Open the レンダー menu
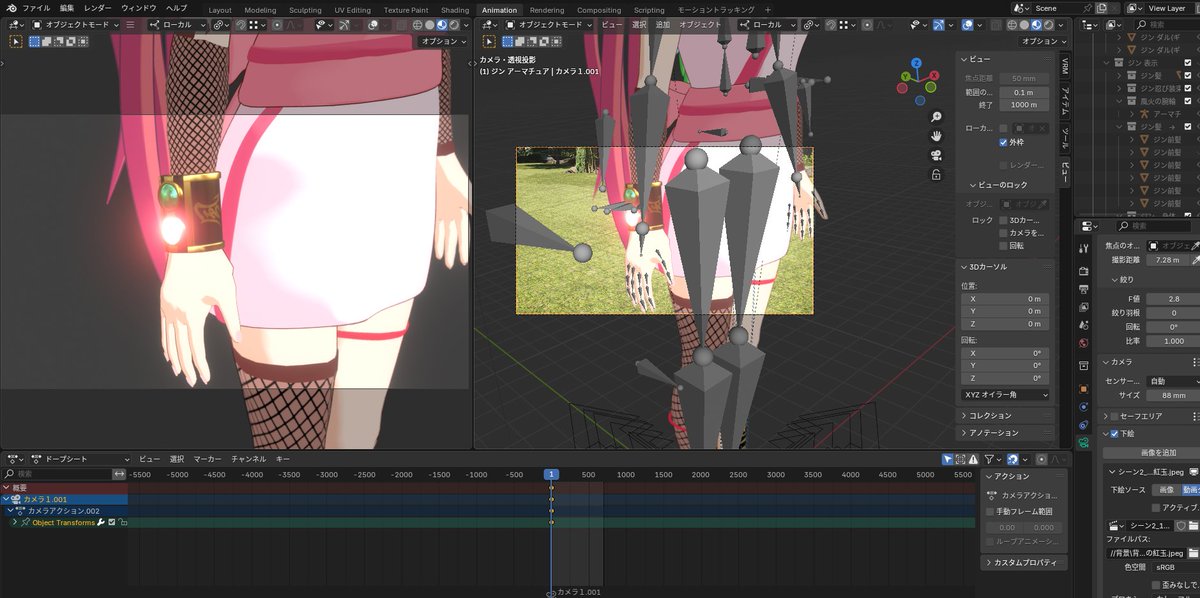Image resolution: width=1200 pixels, height=598 pixels. point(97,8)
